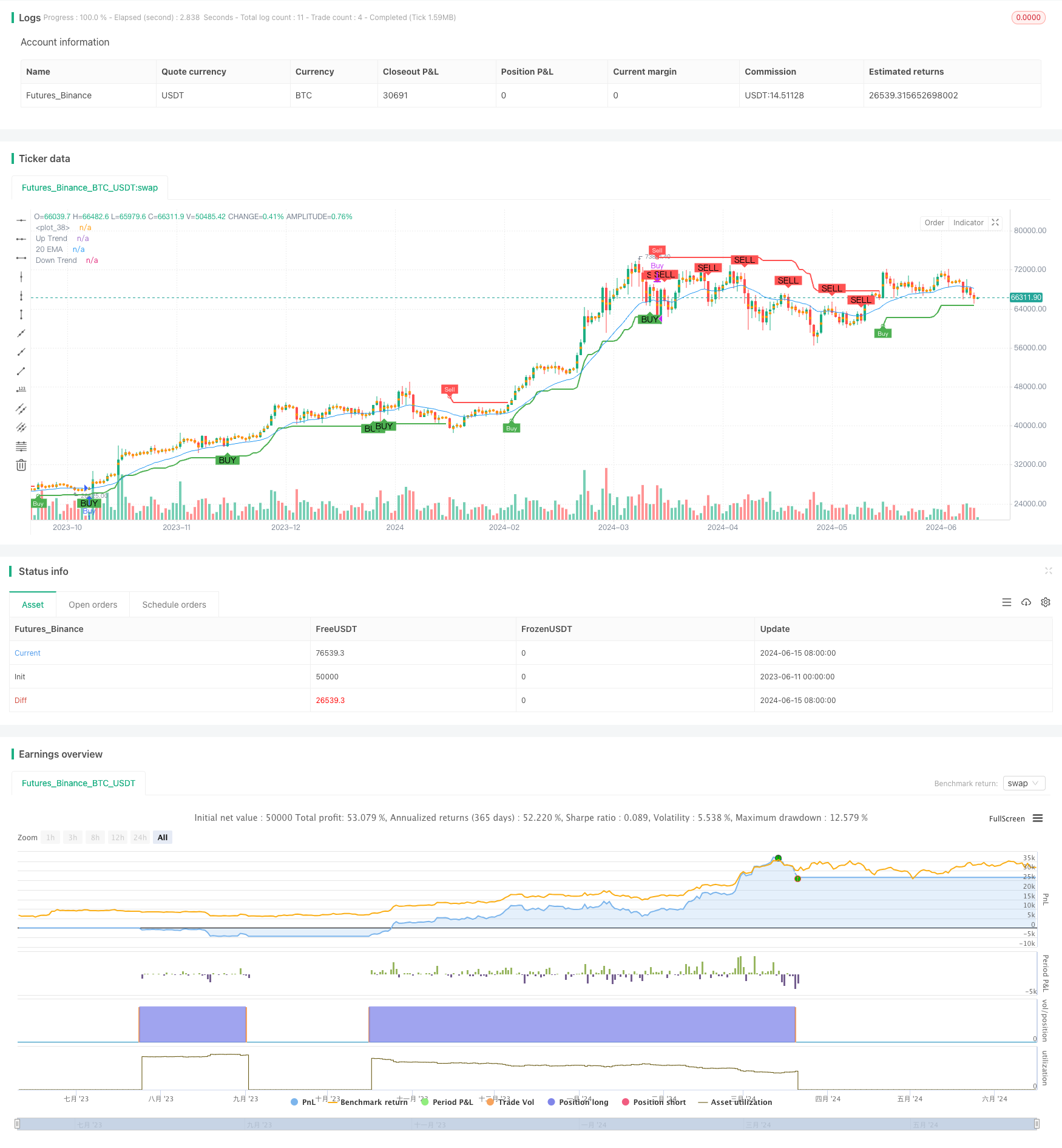Click the Indicator button on the chart
1062x1148 pixels.
(x=968, y=223)
